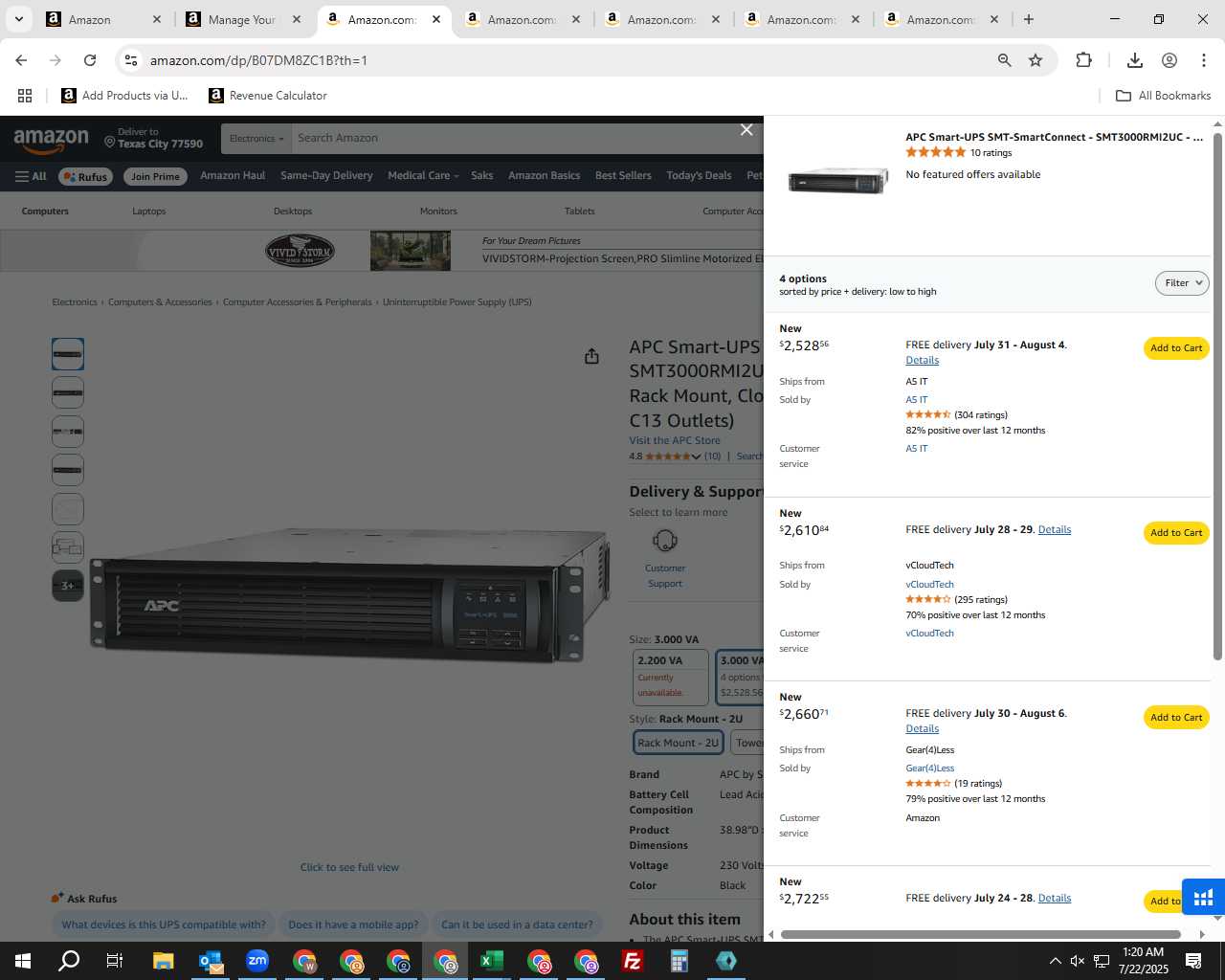Click to see full view link
The image size is (1225, 980).
(x=349, y=868)
